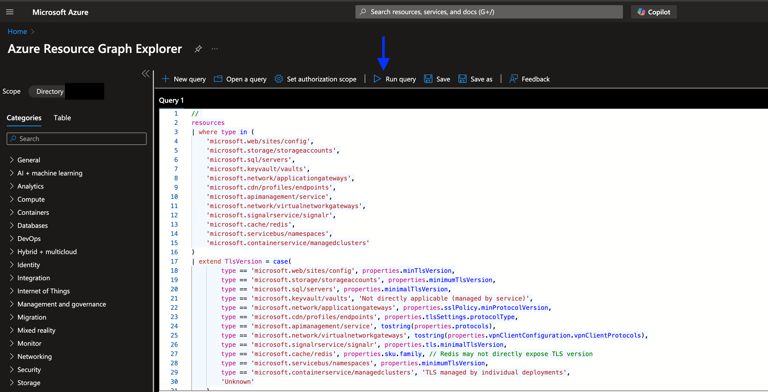The image size is (768, 392).
Task: Click the Save disk icon
Action: pyautogui.click(x=428, y=79)
